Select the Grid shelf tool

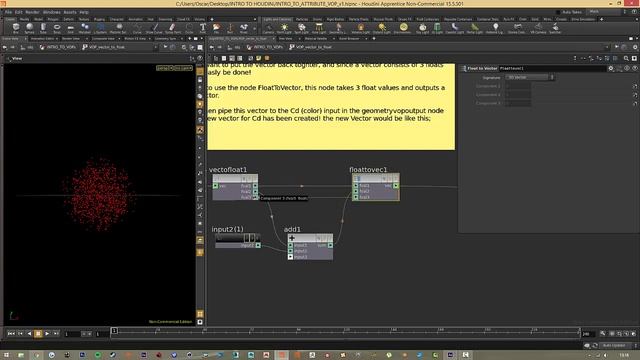click(71, 28)
